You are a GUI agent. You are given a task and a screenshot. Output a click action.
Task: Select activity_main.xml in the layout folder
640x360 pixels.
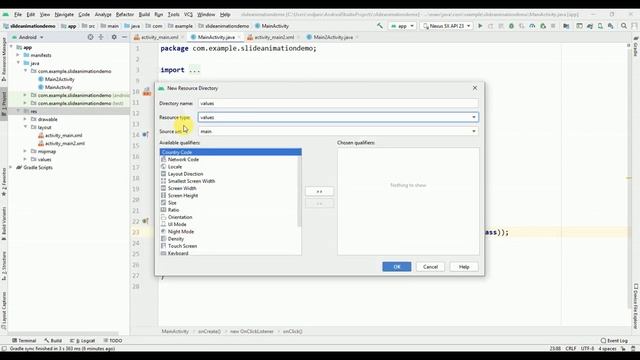(x=63, y=135)
